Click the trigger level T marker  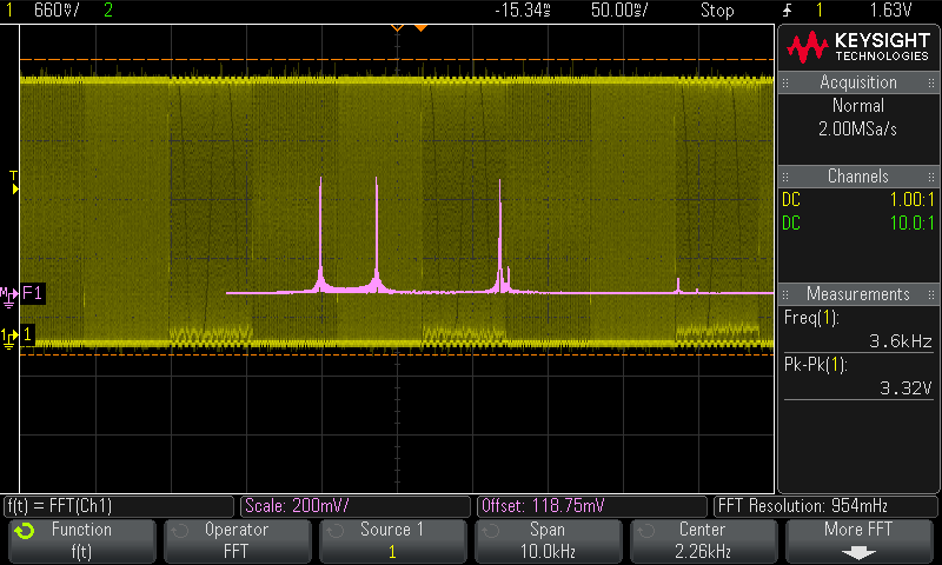point(14,183)
